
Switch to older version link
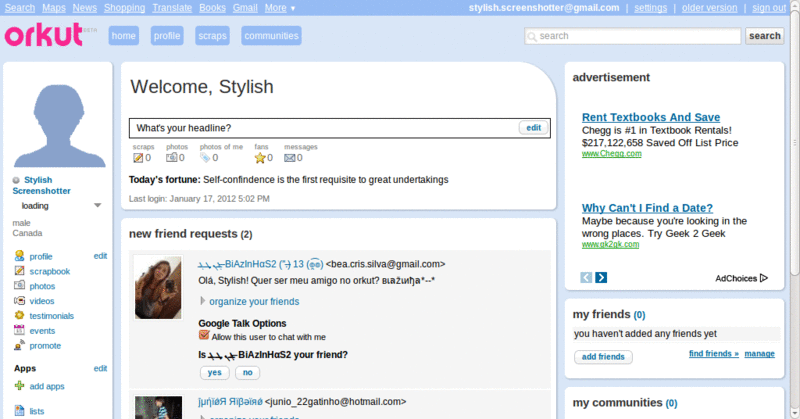709,8
